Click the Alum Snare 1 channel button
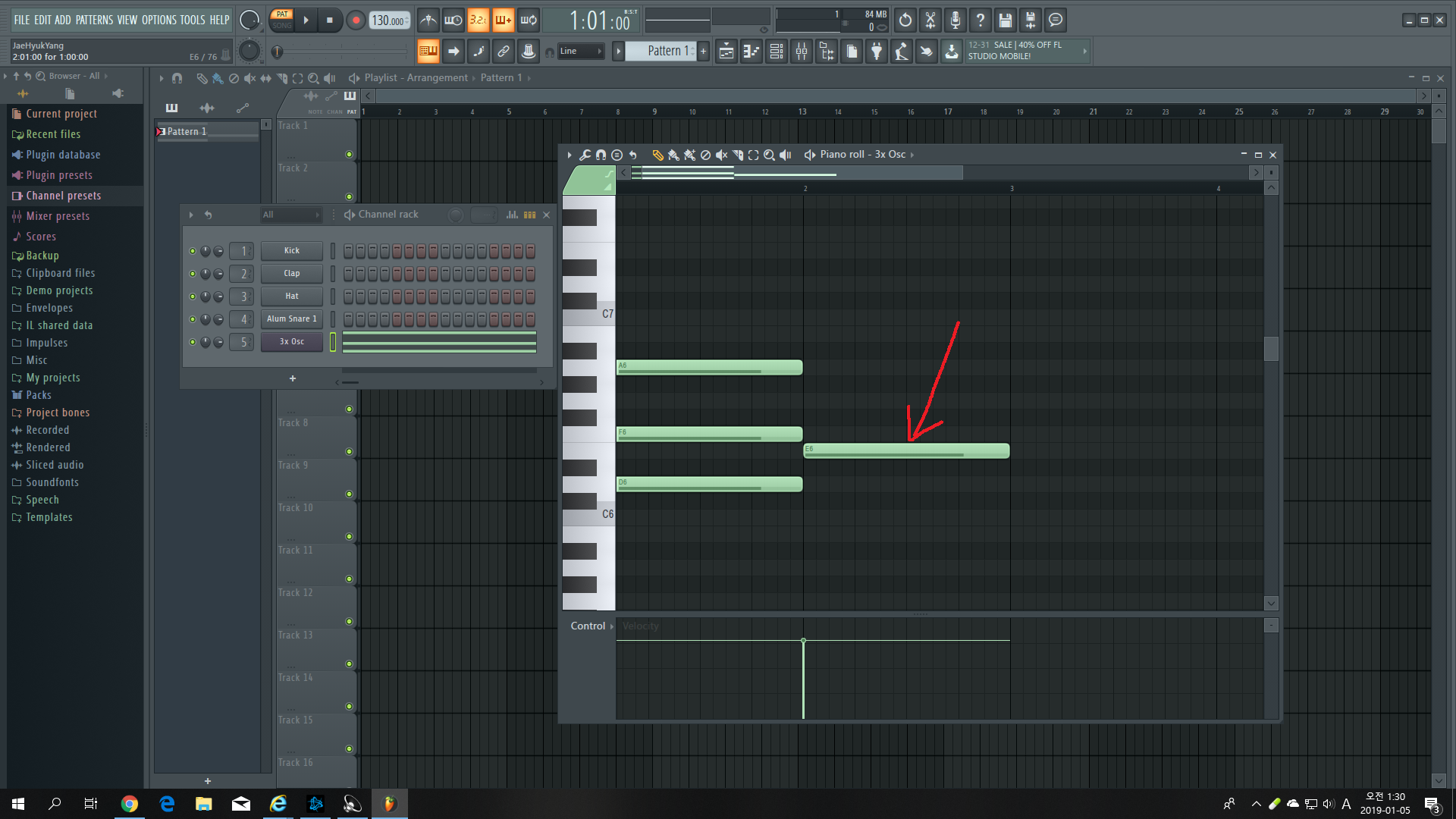The height and width of the screenshot is (819, 1456). pyautogui.click(x=292, y=319)
